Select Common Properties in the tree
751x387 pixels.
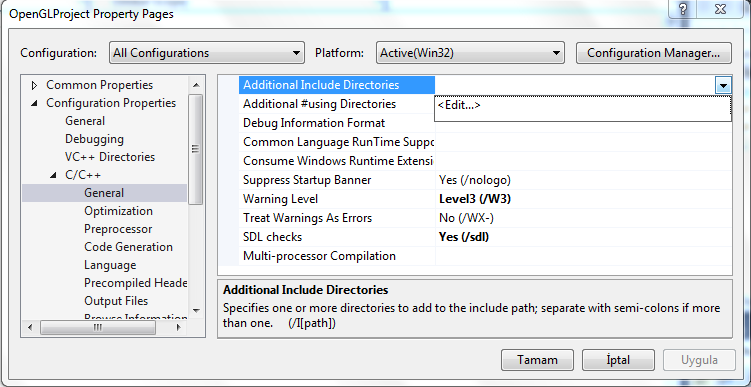100,85
